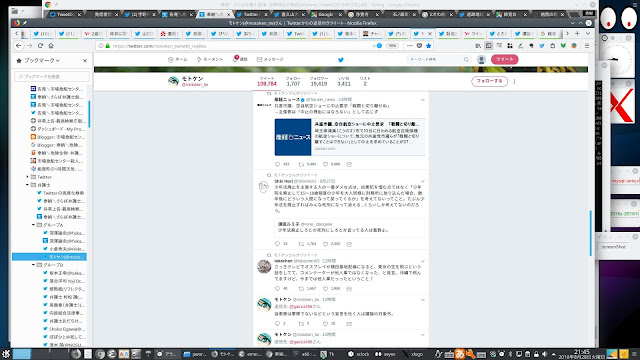
Task: Like the Shin Hori tweet
Action: coord(325,244)
